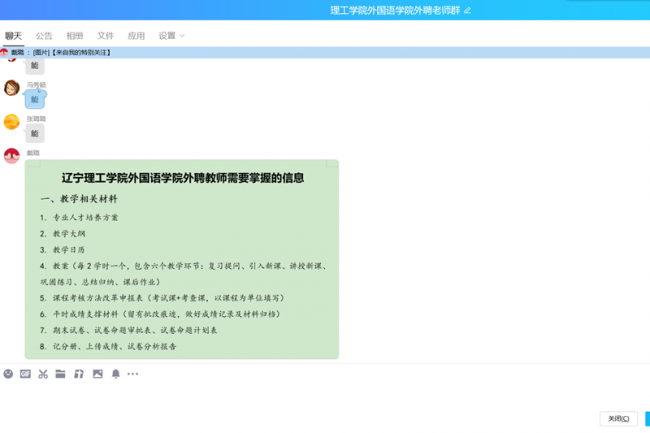Switch to the 聊天 tab

13,36
